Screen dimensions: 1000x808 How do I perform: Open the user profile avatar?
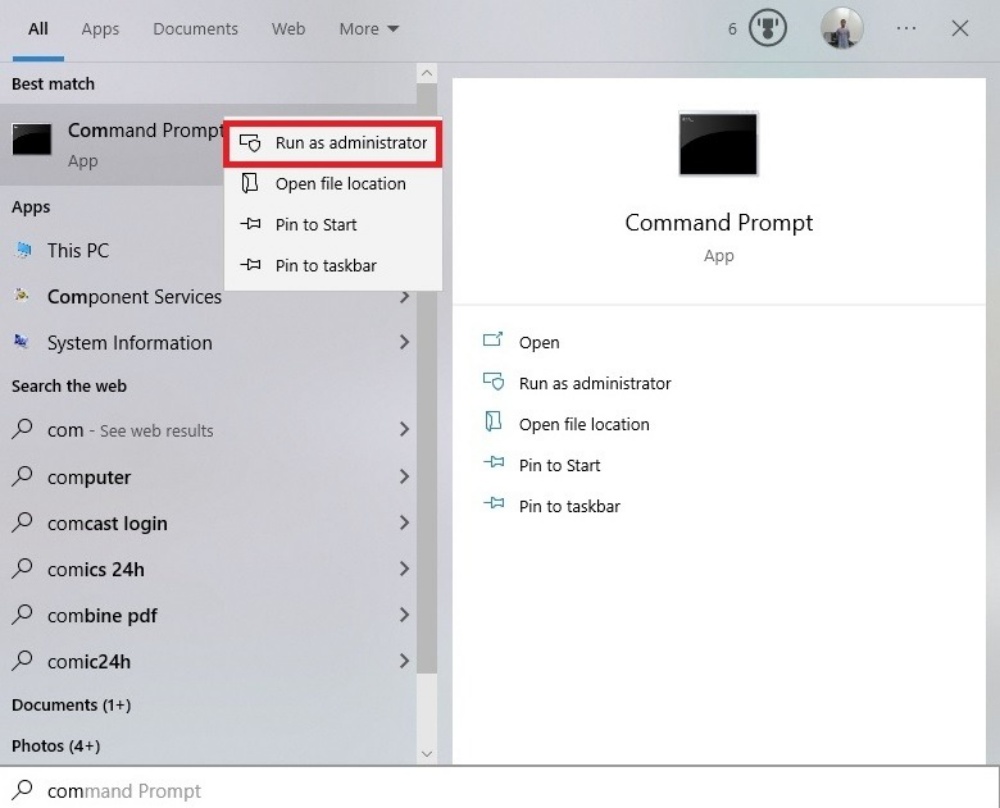point(841,28)
